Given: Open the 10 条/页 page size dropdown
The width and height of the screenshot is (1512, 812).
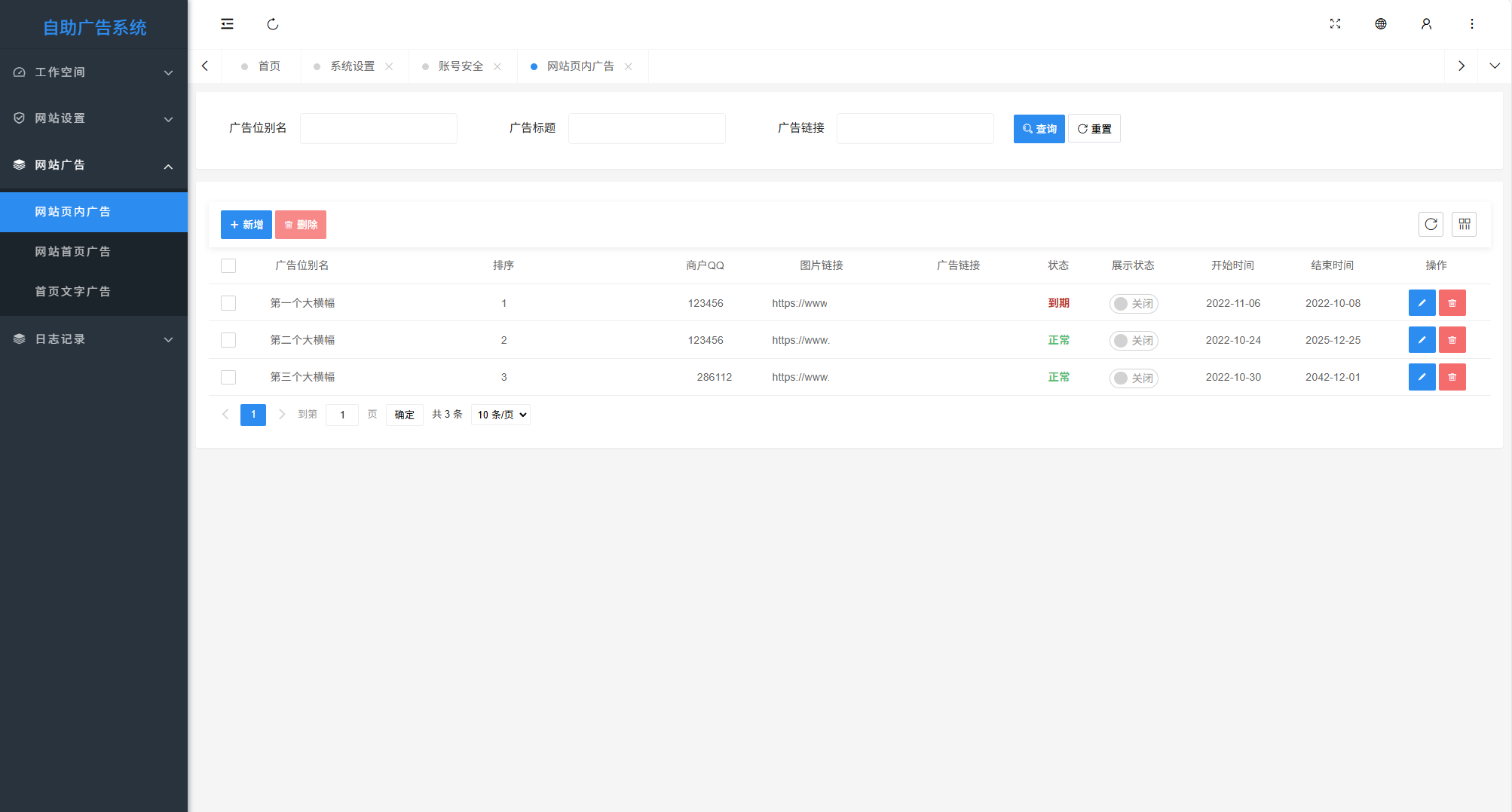Looking at the screenshot, I should click(x=500, y=415).
